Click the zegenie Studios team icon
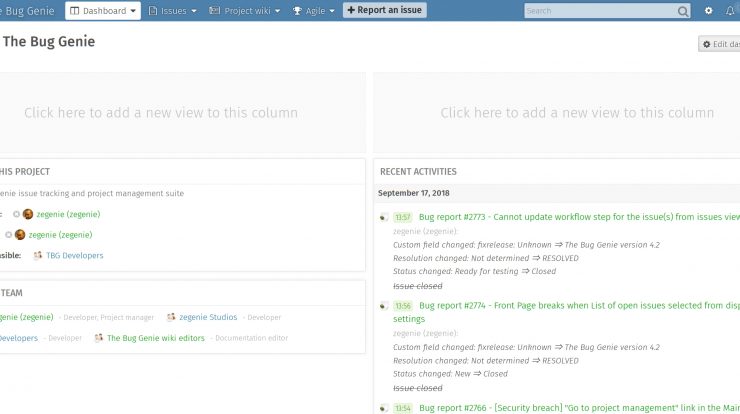 click(x=171, y=317)
